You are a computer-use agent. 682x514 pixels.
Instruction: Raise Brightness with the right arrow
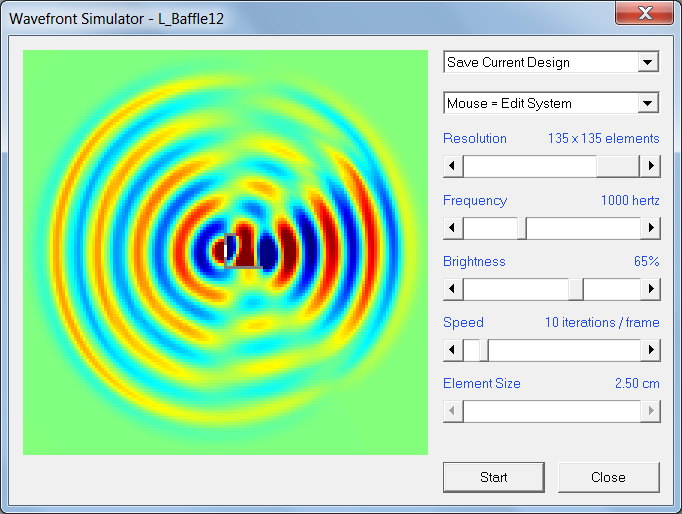[x=650, y=289]
